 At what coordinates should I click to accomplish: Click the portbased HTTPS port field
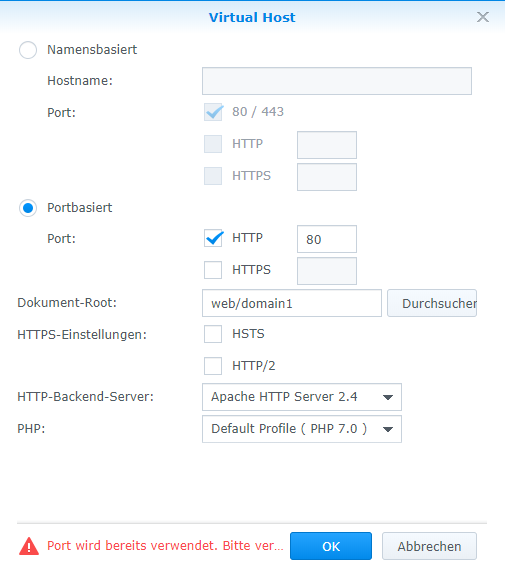327,271
